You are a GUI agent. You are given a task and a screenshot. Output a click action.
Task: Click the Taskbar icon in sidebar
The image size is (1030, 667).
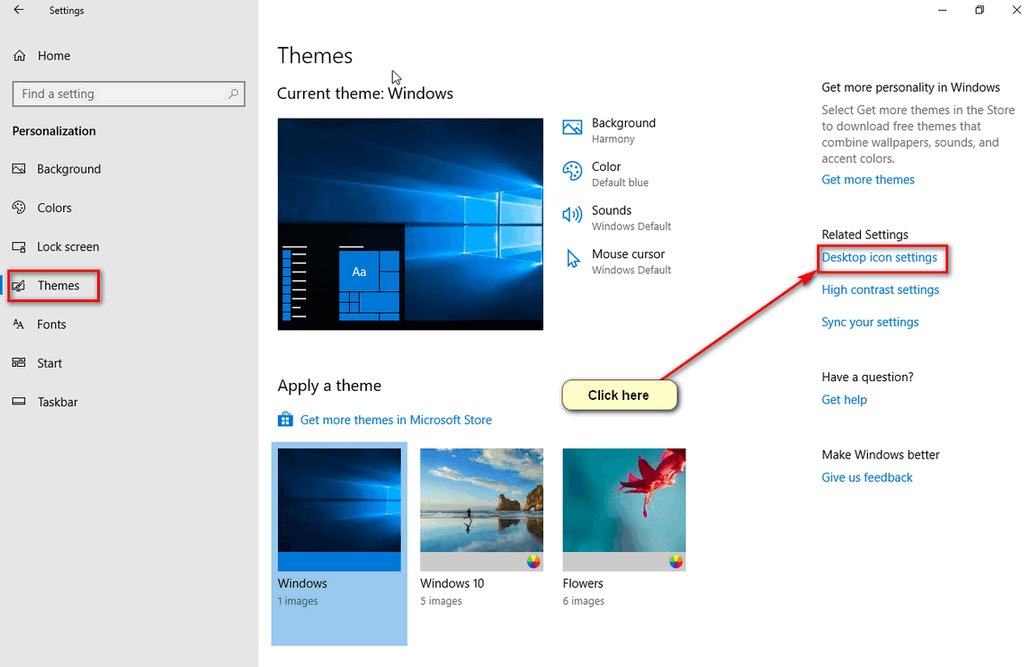[x=19, y=402]
